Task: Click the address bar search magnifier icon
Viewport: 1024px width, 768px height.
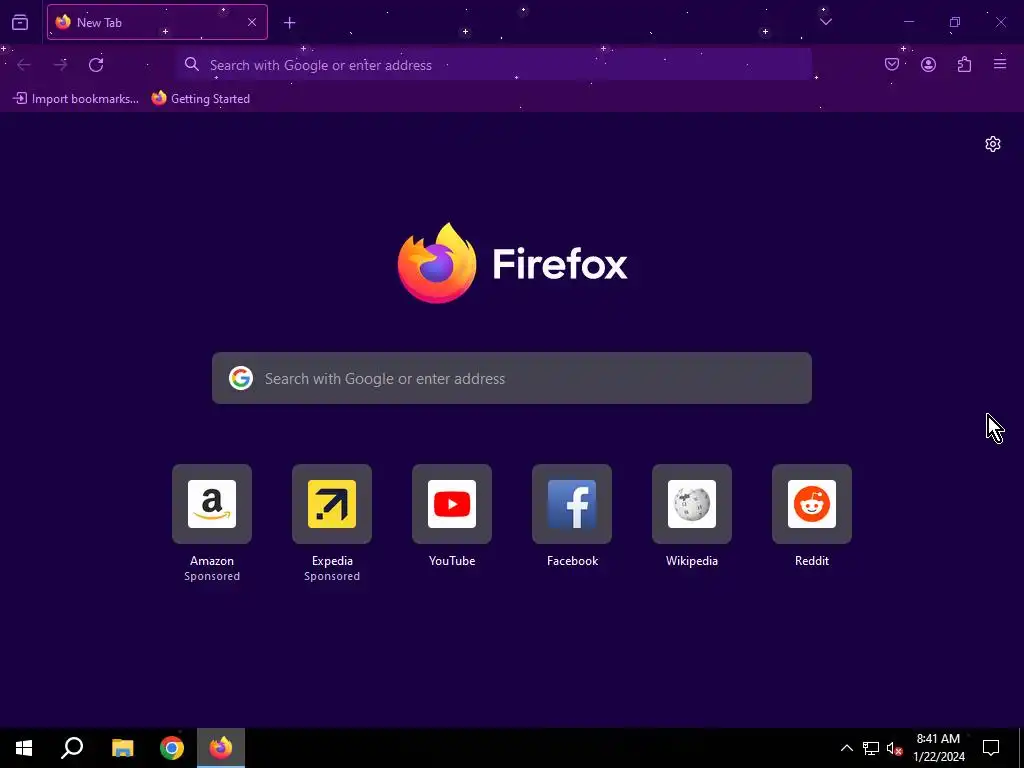Action: [x=191, y=64]
